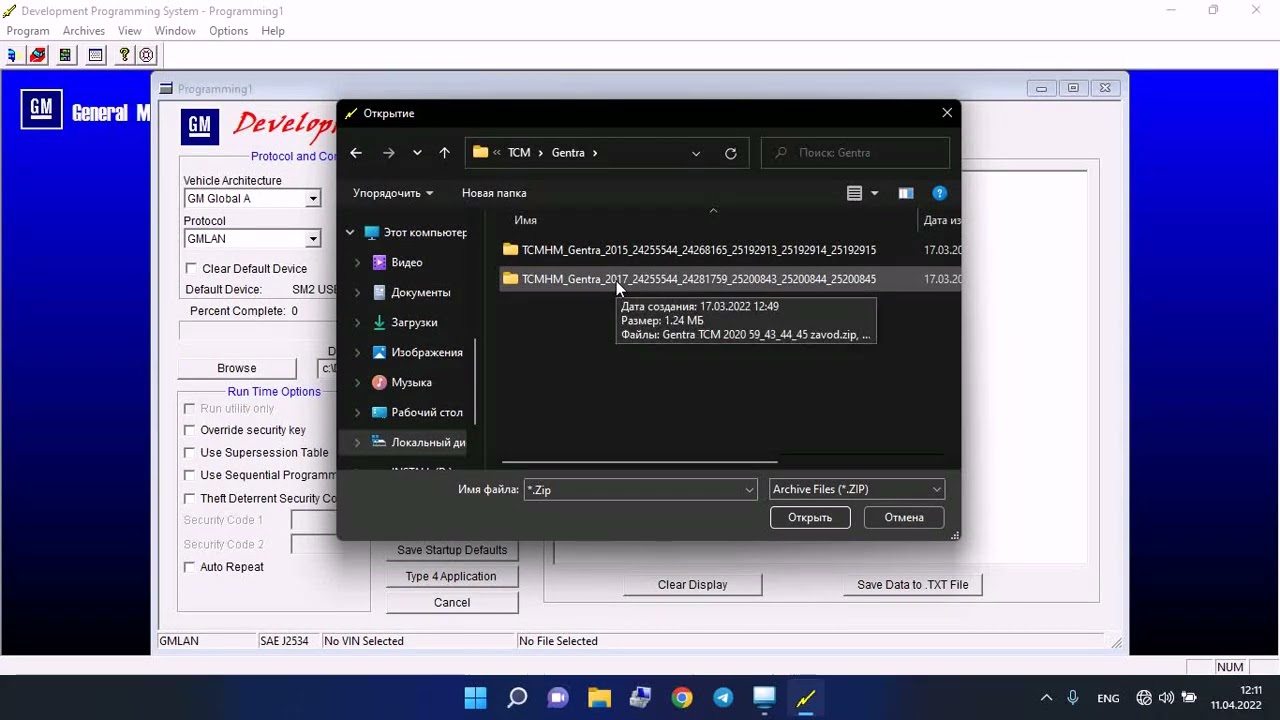Enable Use Supersession Table
Image resolution: width=1280 pixels, height=720 pixels.
click(x=189, y=452)
